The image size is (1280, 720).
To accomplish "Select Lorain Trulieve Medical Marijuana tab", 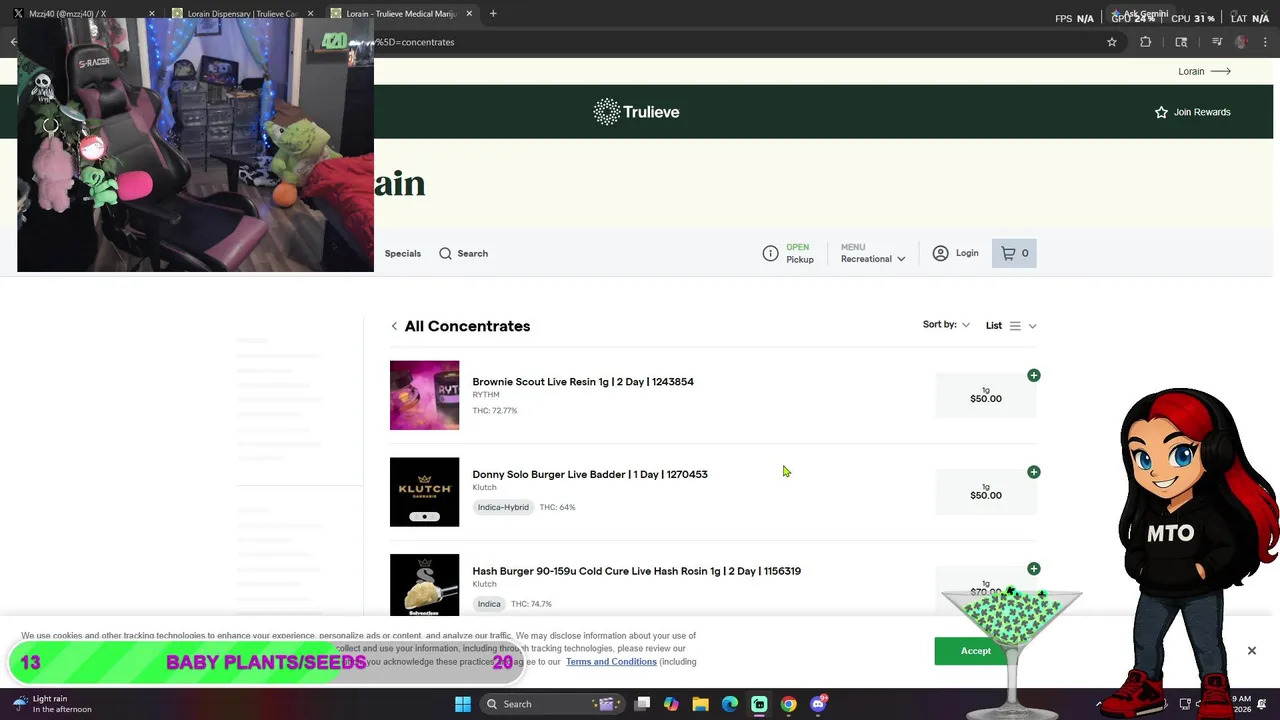I will [x=400, y=14].
